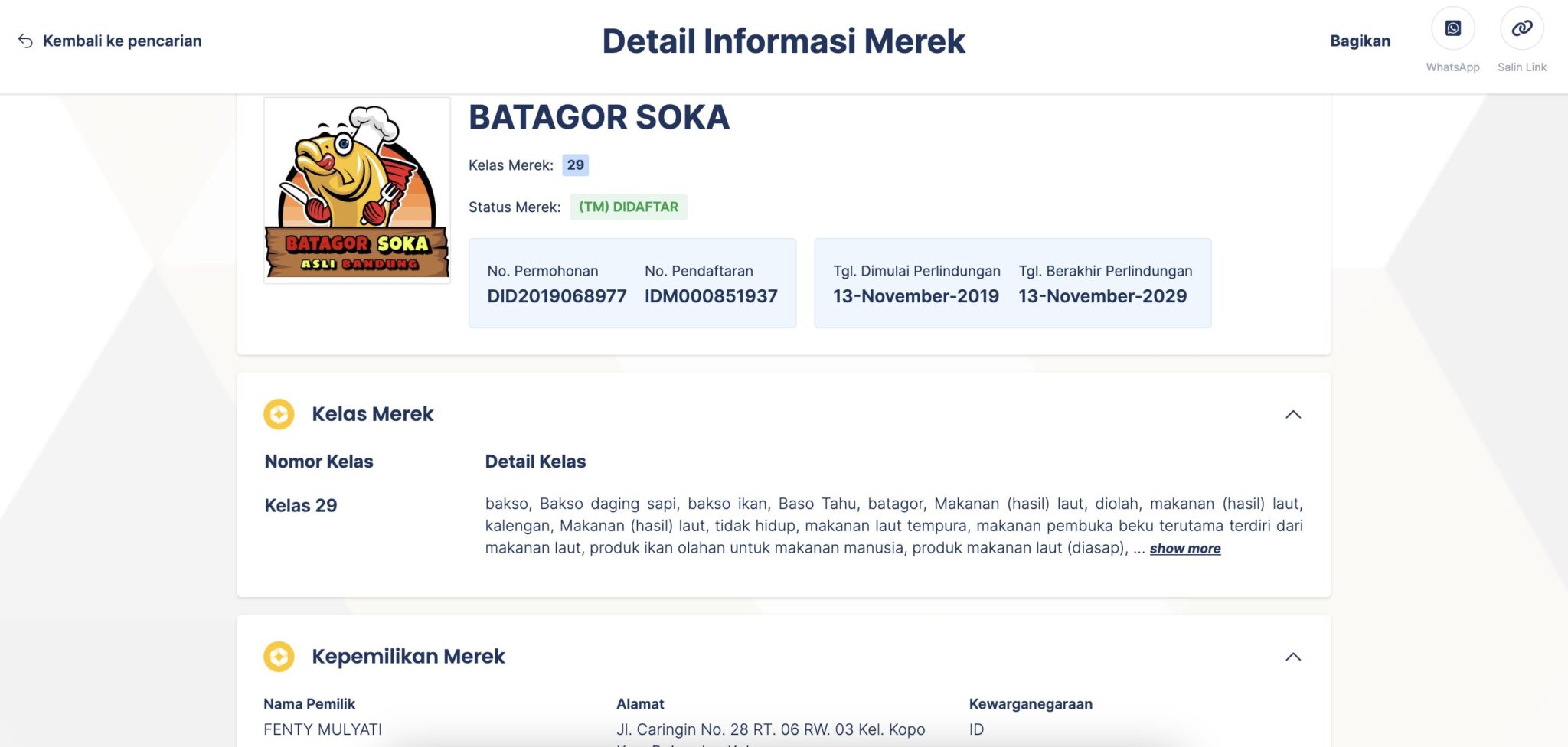
Task: Collapse the Kepemilikan Merek section
Action: coord(1295,657)
